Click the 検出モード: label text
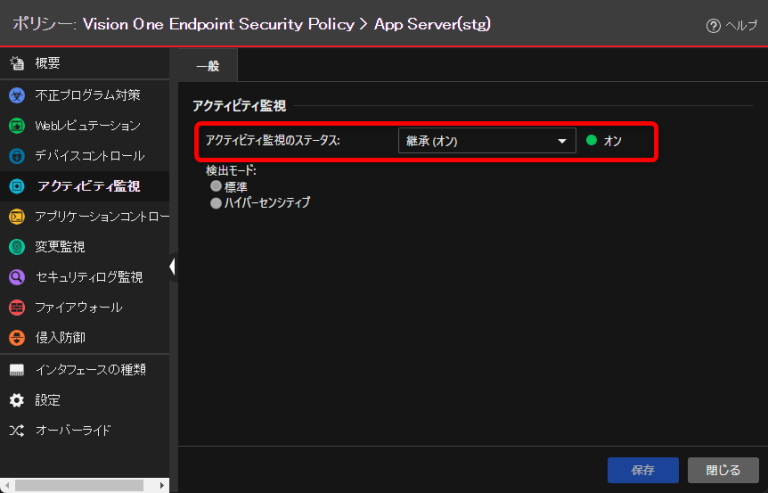 [231, 170]
